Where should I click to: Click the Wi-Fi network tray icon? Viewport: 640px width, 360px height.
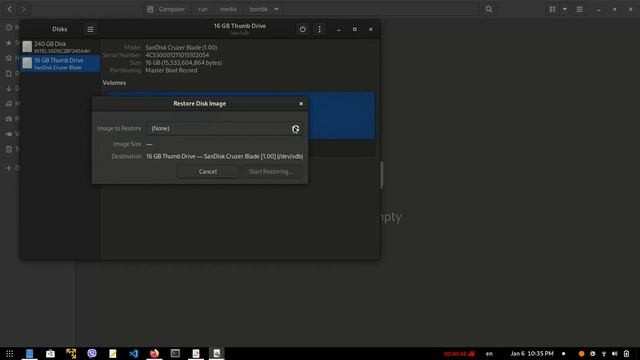tap(604, 353)
